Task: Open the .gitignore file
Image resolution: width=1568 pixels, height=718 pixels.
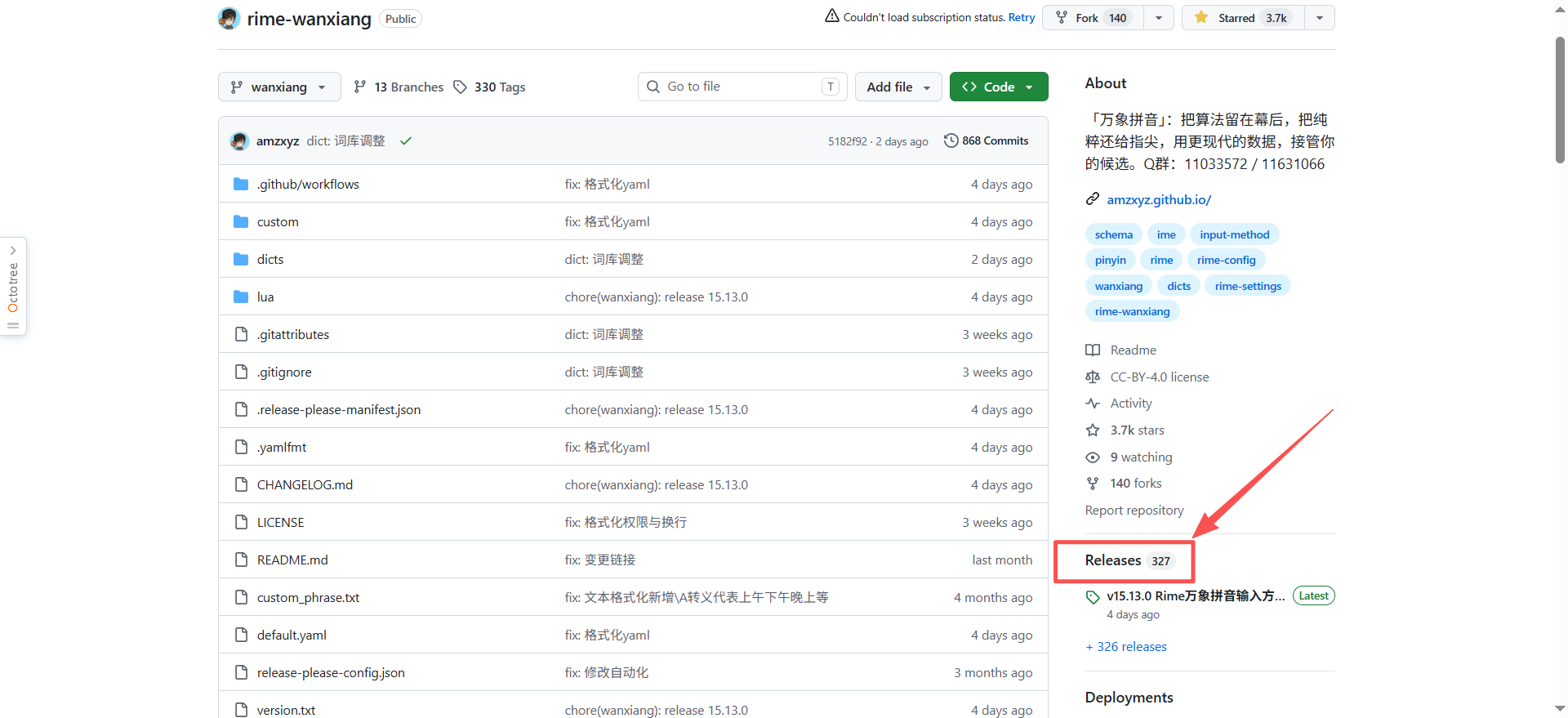Action: (284, 372)
